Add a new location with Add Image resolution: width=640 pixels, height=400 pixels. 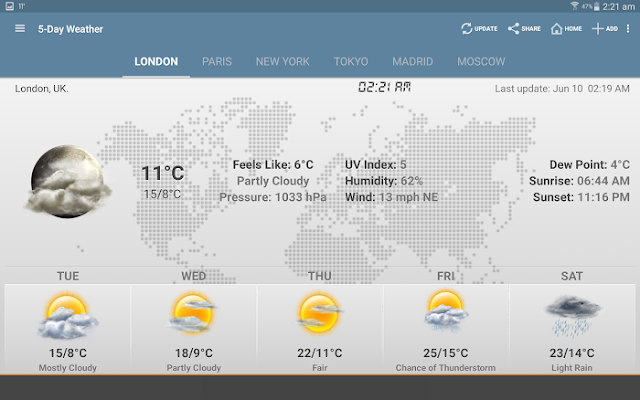(604, 29)
